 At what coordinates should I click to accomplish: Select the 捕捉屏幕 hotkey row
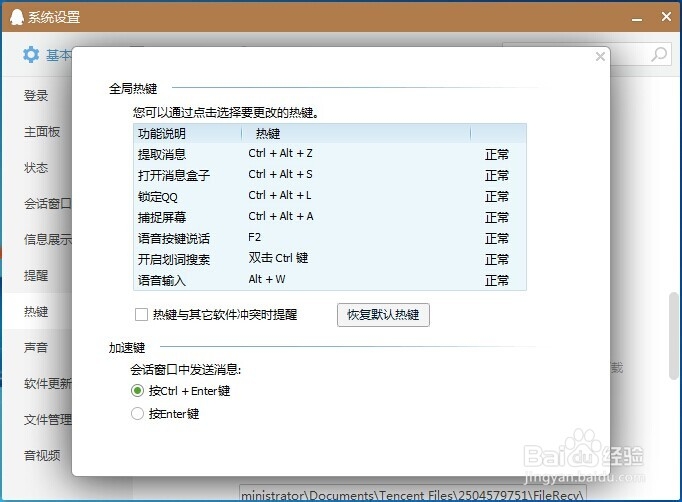330,217
